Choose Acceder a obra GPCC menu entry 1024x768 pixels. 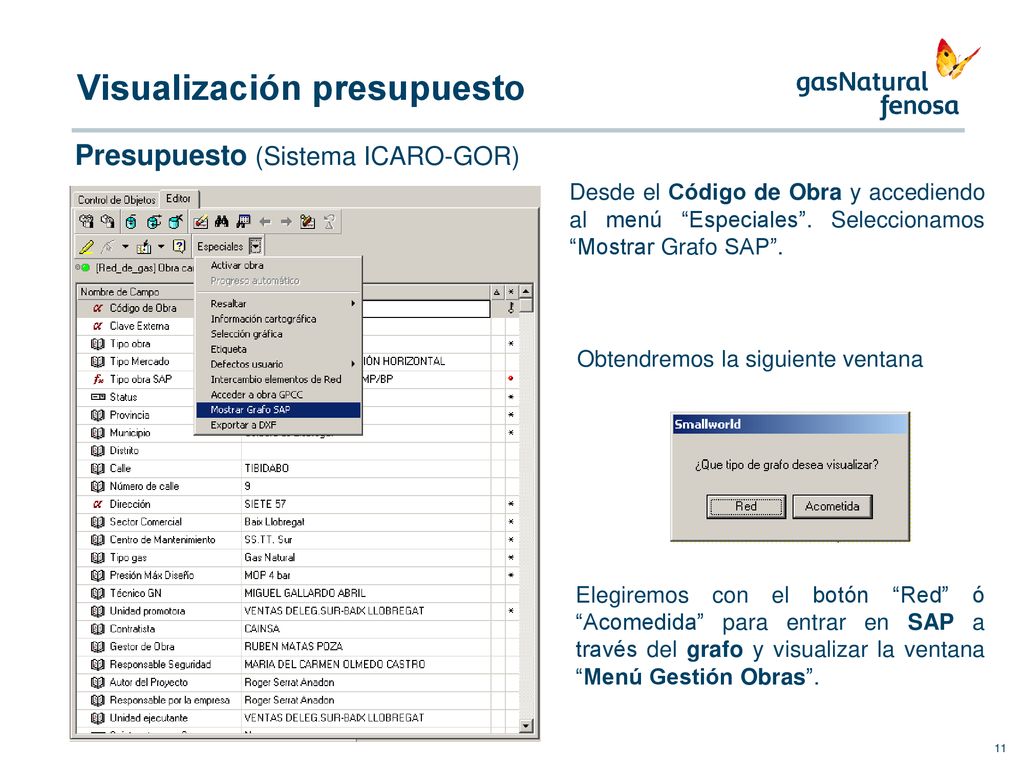257,394
